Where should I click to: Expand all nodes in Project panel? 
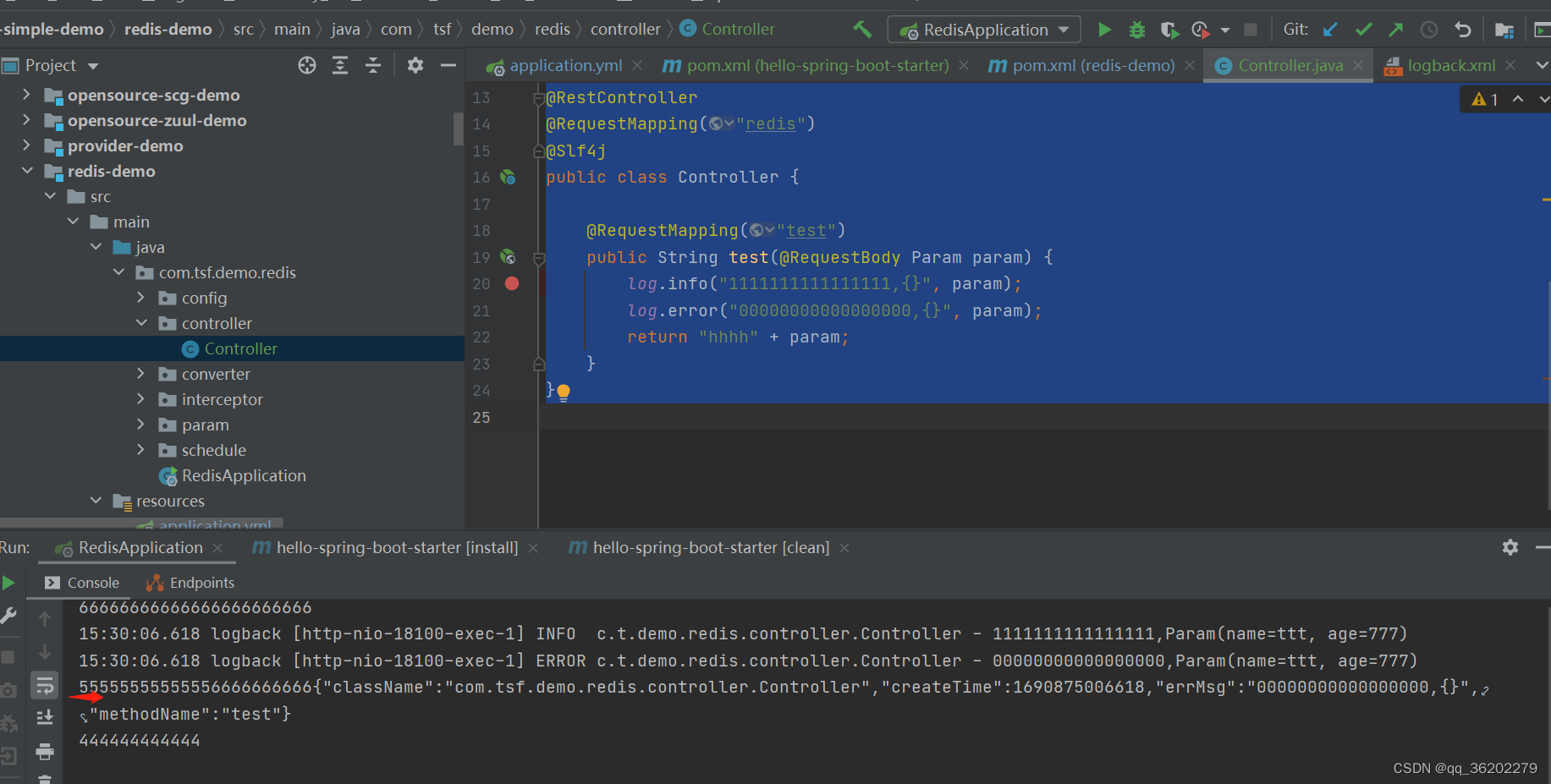340,65
